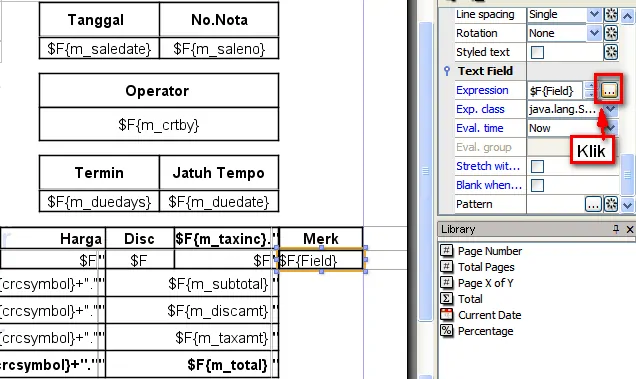This screenshot has height=379, width=636.
Task: Select the Operator header cell
Action: pos(159,90)
